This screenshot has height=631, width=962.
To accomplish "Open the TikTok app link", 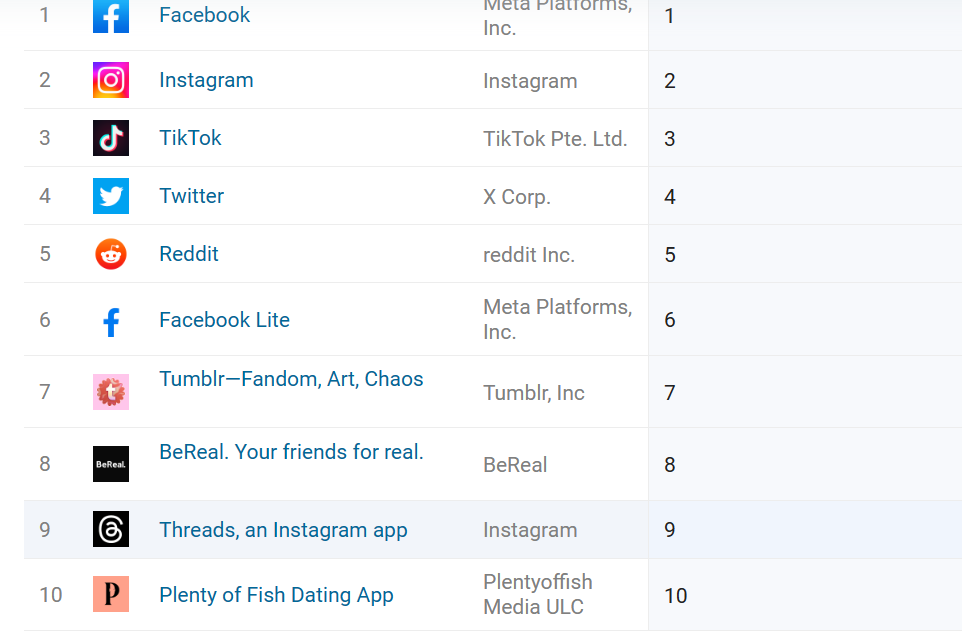I will (x=190, y=138).
